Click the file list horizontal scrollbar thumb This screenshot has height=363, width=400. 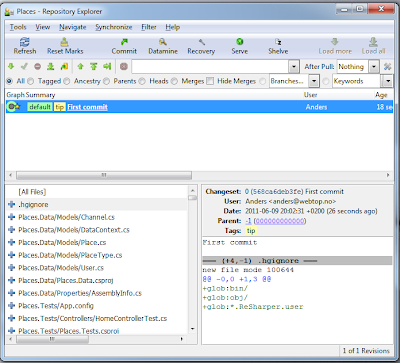click(52, 339)
